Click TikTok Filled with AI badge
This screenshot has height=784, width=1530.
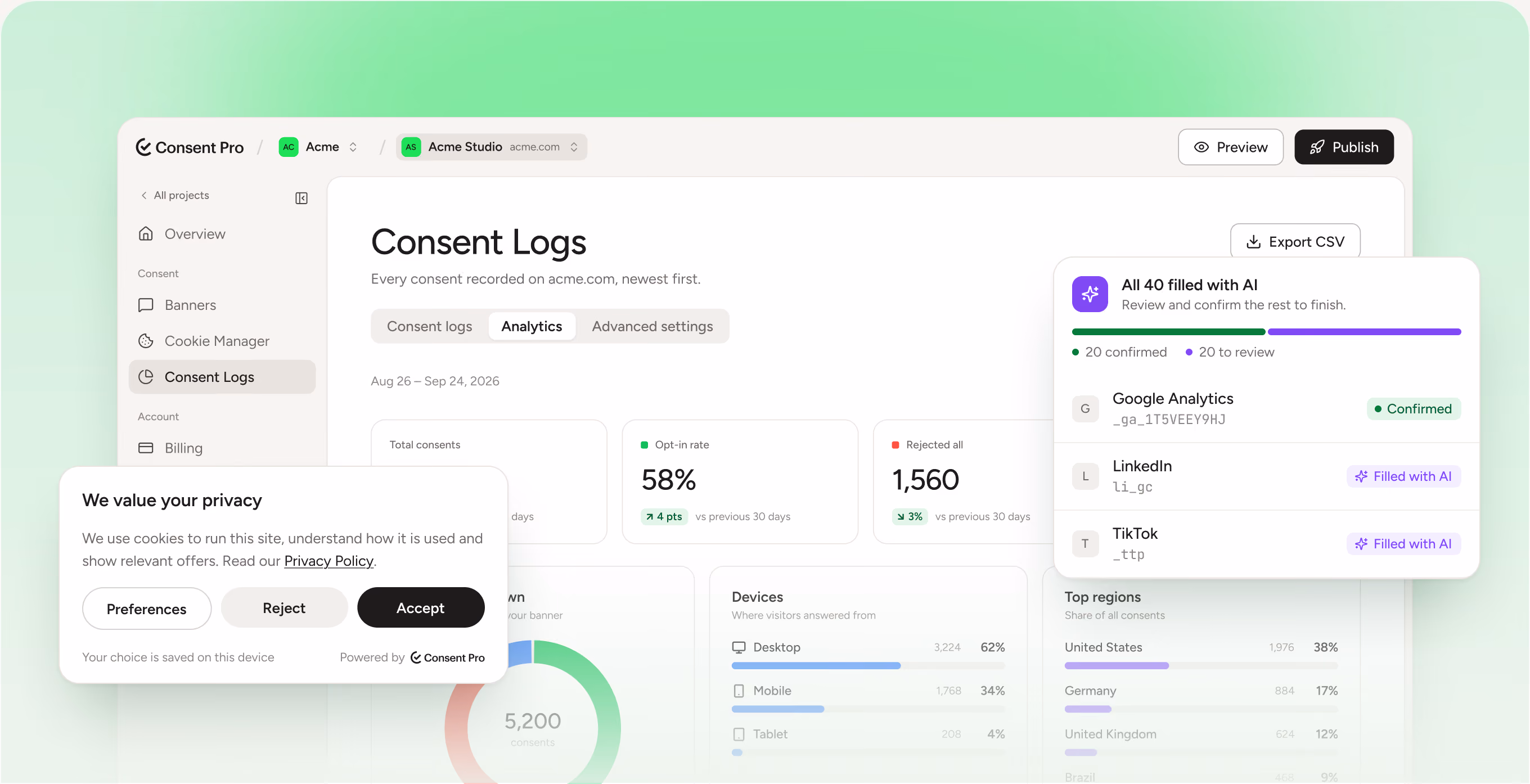[1403, 543]
